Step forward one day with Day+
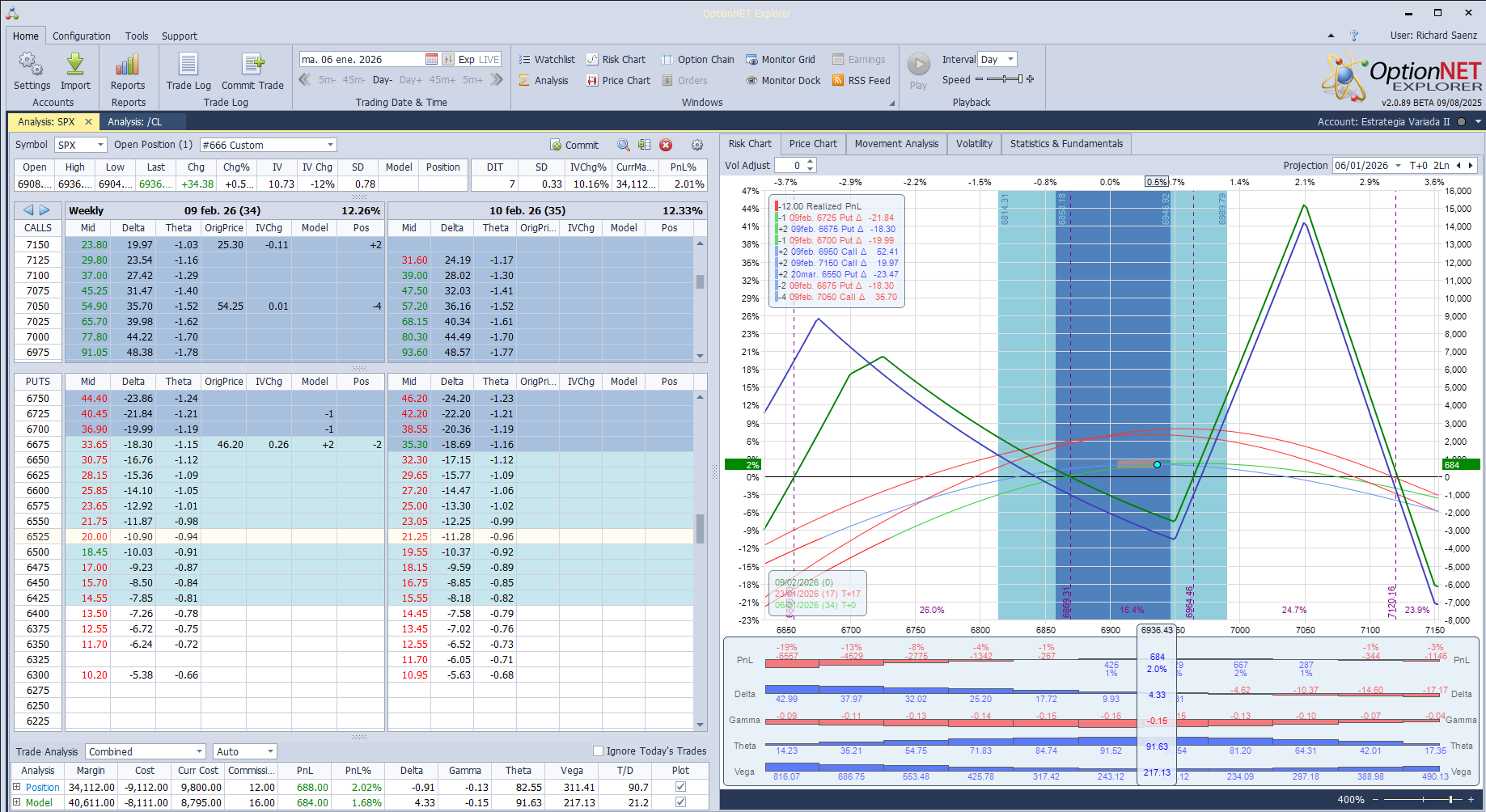 click(x=411, y=79)
